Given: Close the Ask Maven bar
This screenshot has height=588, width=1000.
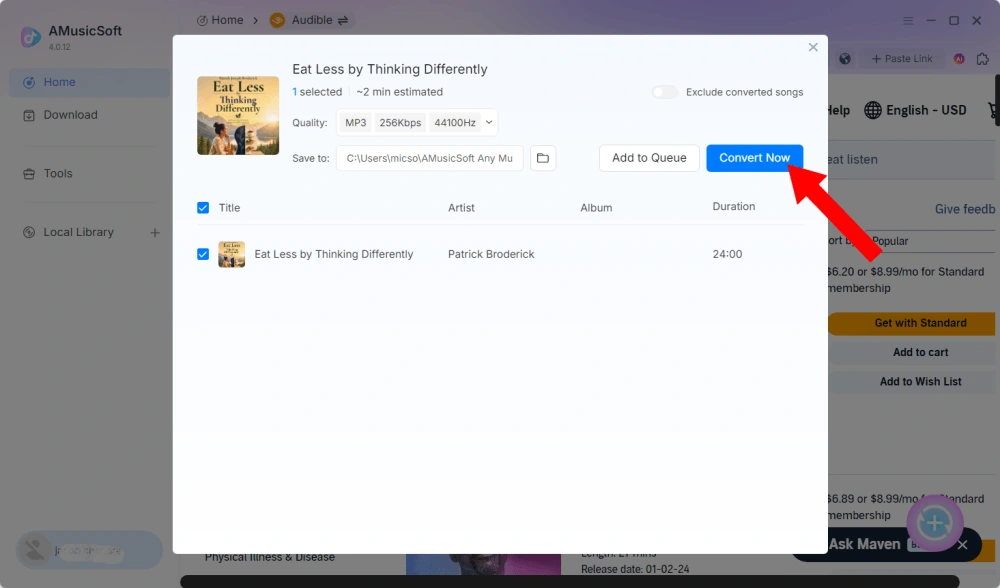Looking at the screenshot, I should 962,545.
